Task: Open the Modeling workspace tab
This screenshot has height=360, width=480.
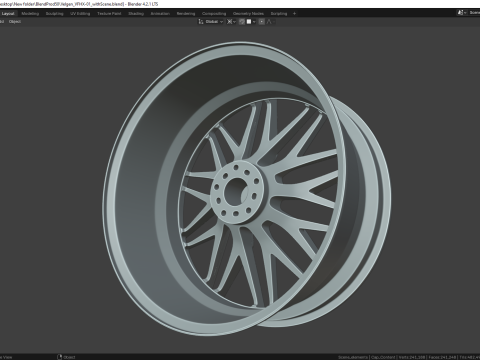Action: coord(30,14)
